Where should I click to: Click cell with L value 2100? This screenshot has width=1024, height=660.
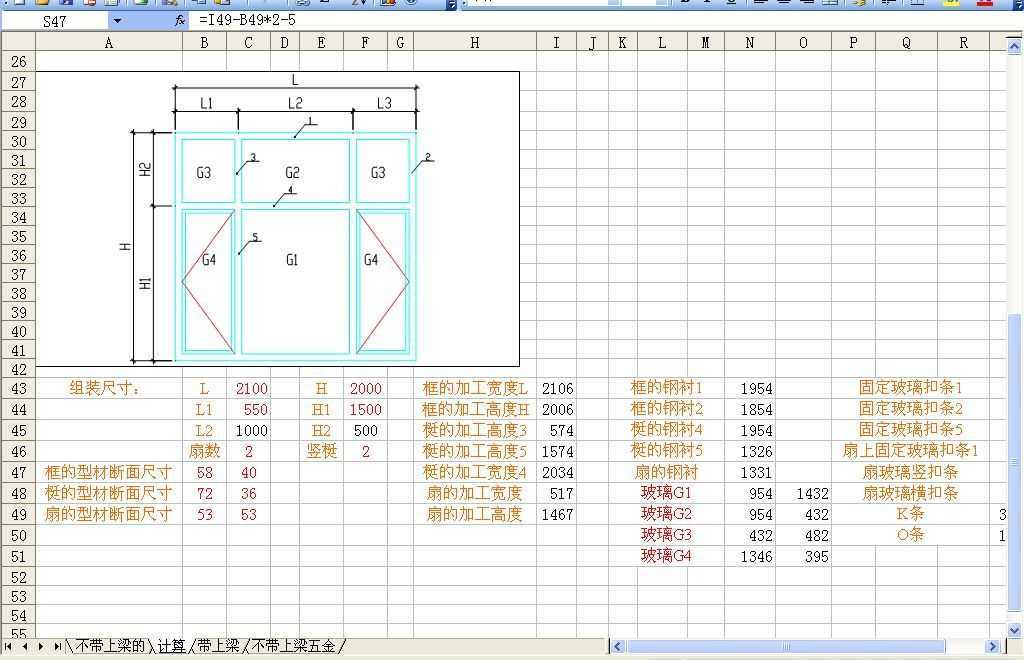251,388
